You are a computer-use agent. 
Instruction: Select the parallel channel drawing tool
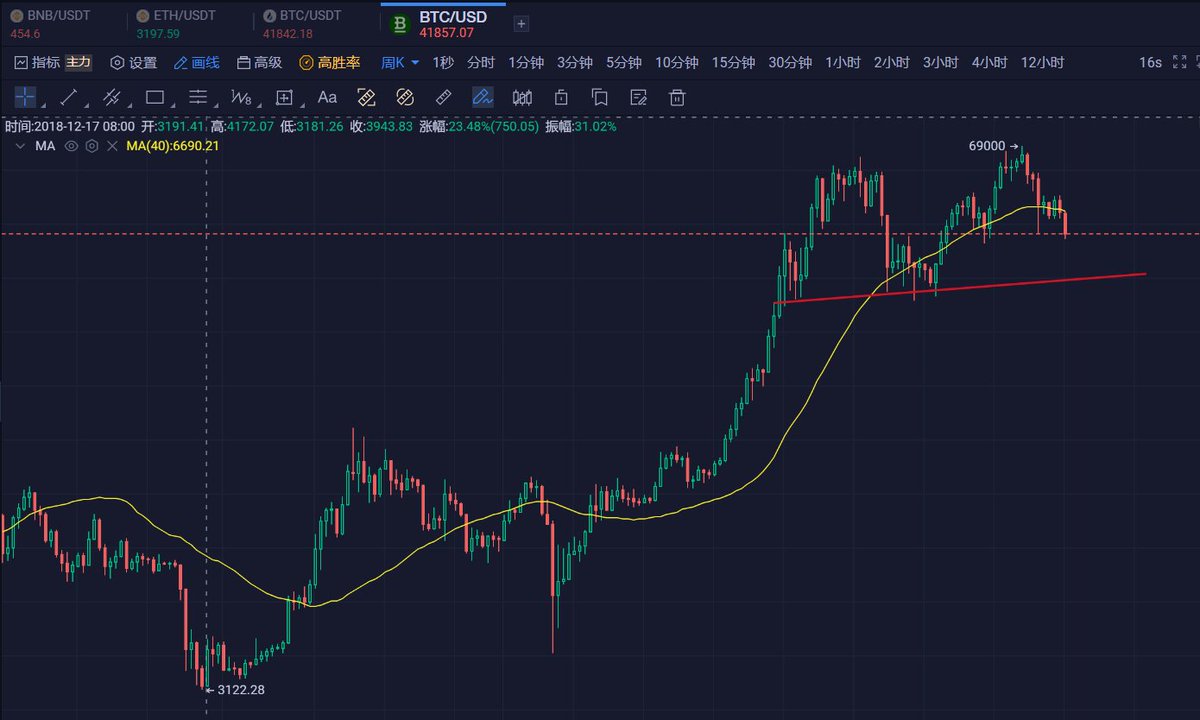tap(112, 97)
